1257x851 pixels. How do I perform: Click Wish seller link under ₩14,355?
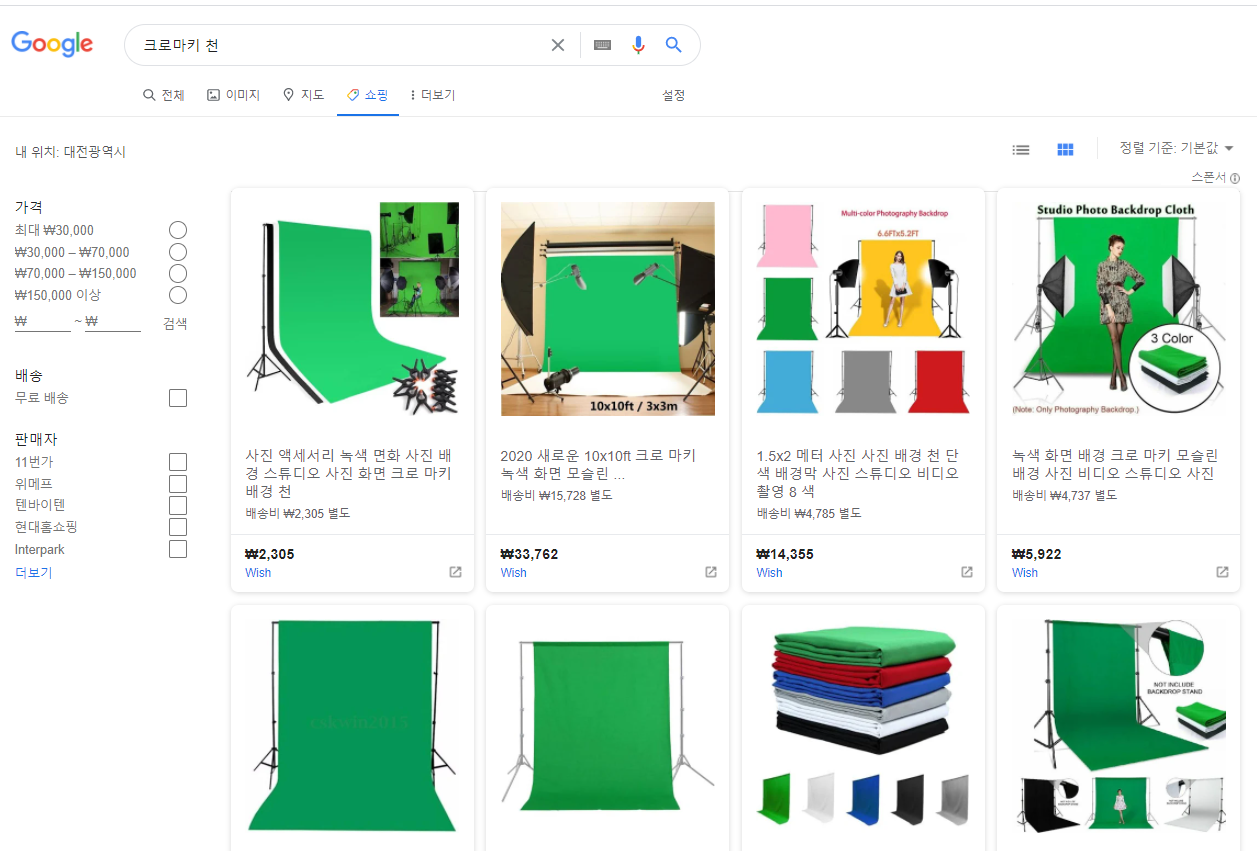tap(770, 573)
